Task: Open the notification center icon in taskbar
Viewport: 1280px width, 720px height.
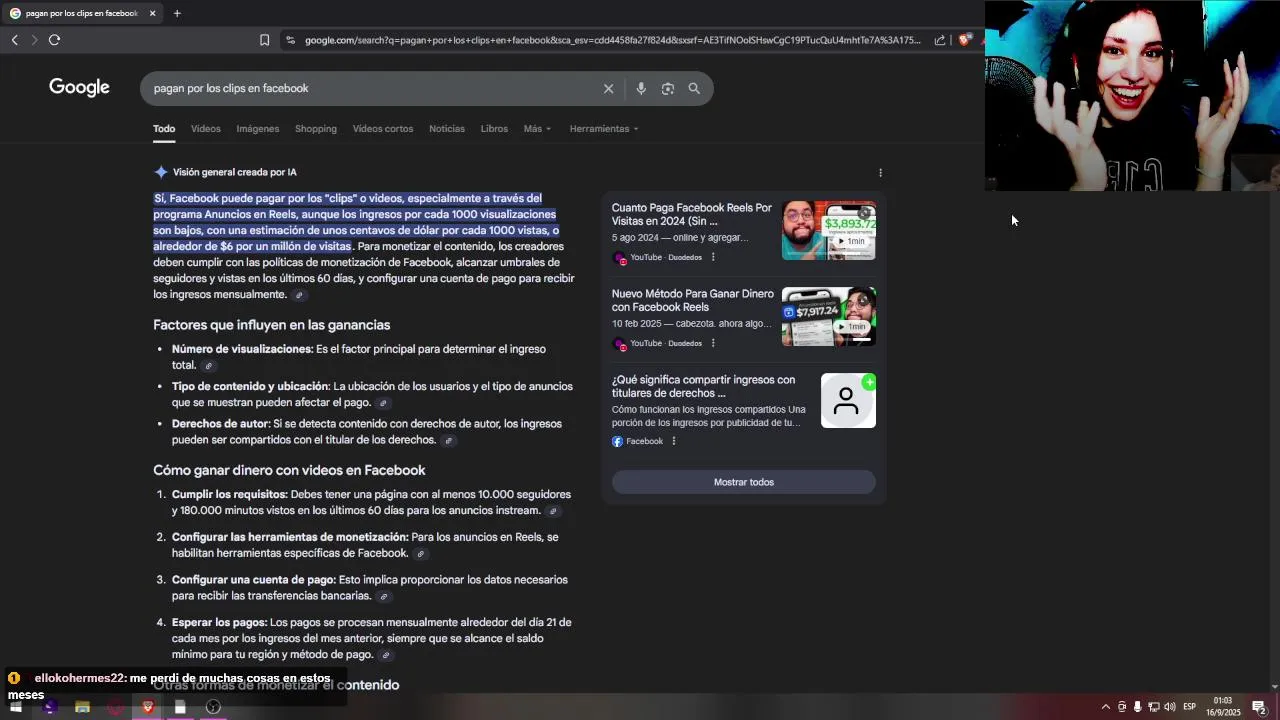Action: coord(1259,707)
